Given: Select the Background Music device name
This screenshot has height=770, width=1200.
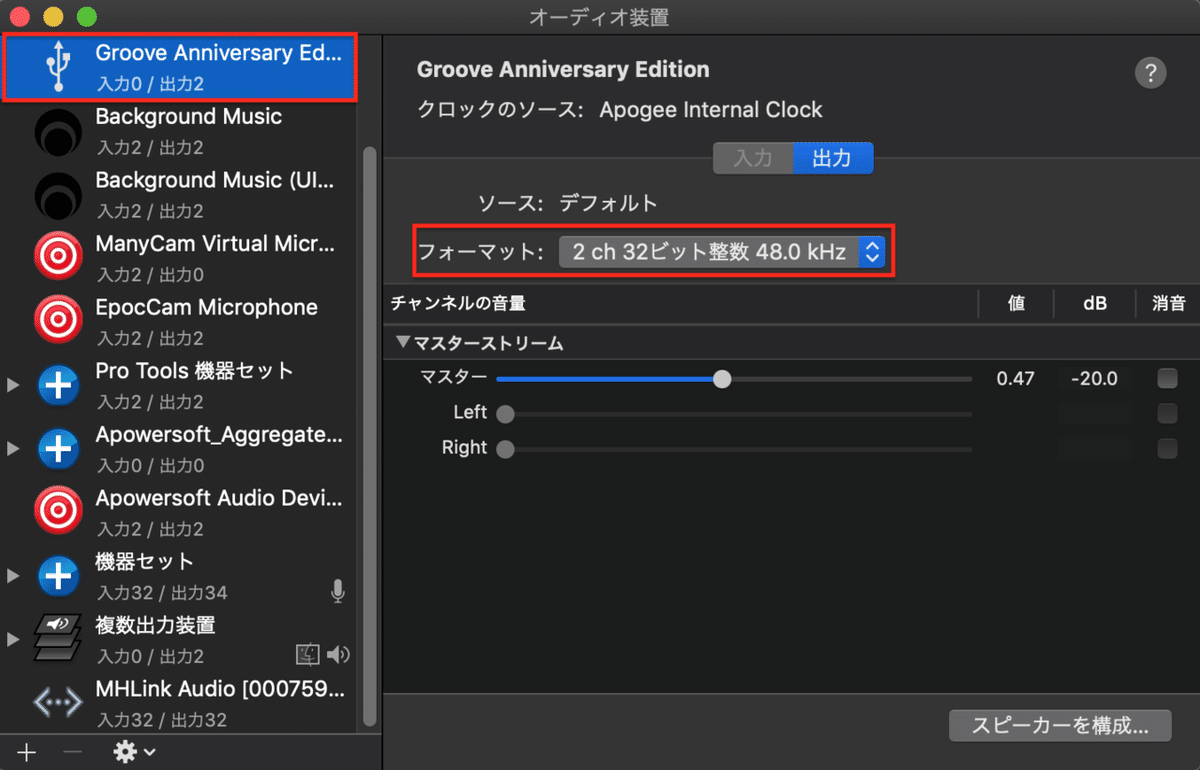Looking at the screenshot, I should click(x=189, y=117).
